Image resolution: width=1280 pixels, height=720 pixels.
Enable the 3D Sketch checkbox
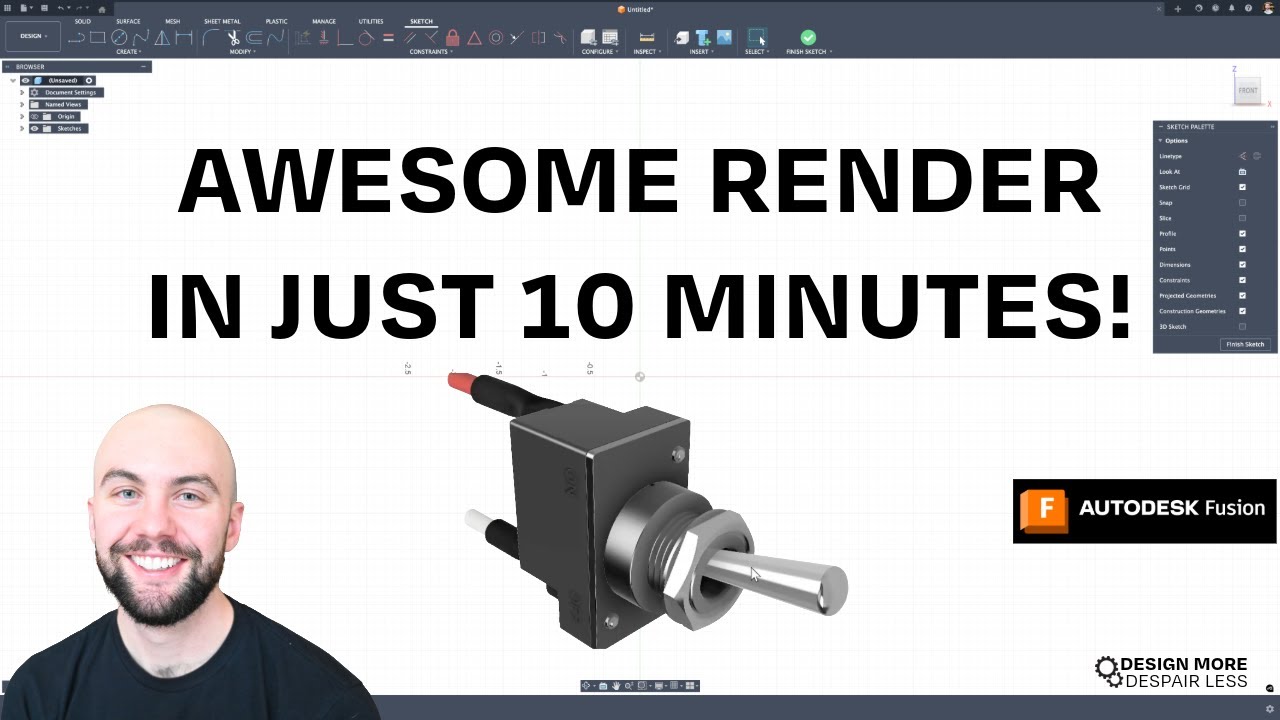1243,327
